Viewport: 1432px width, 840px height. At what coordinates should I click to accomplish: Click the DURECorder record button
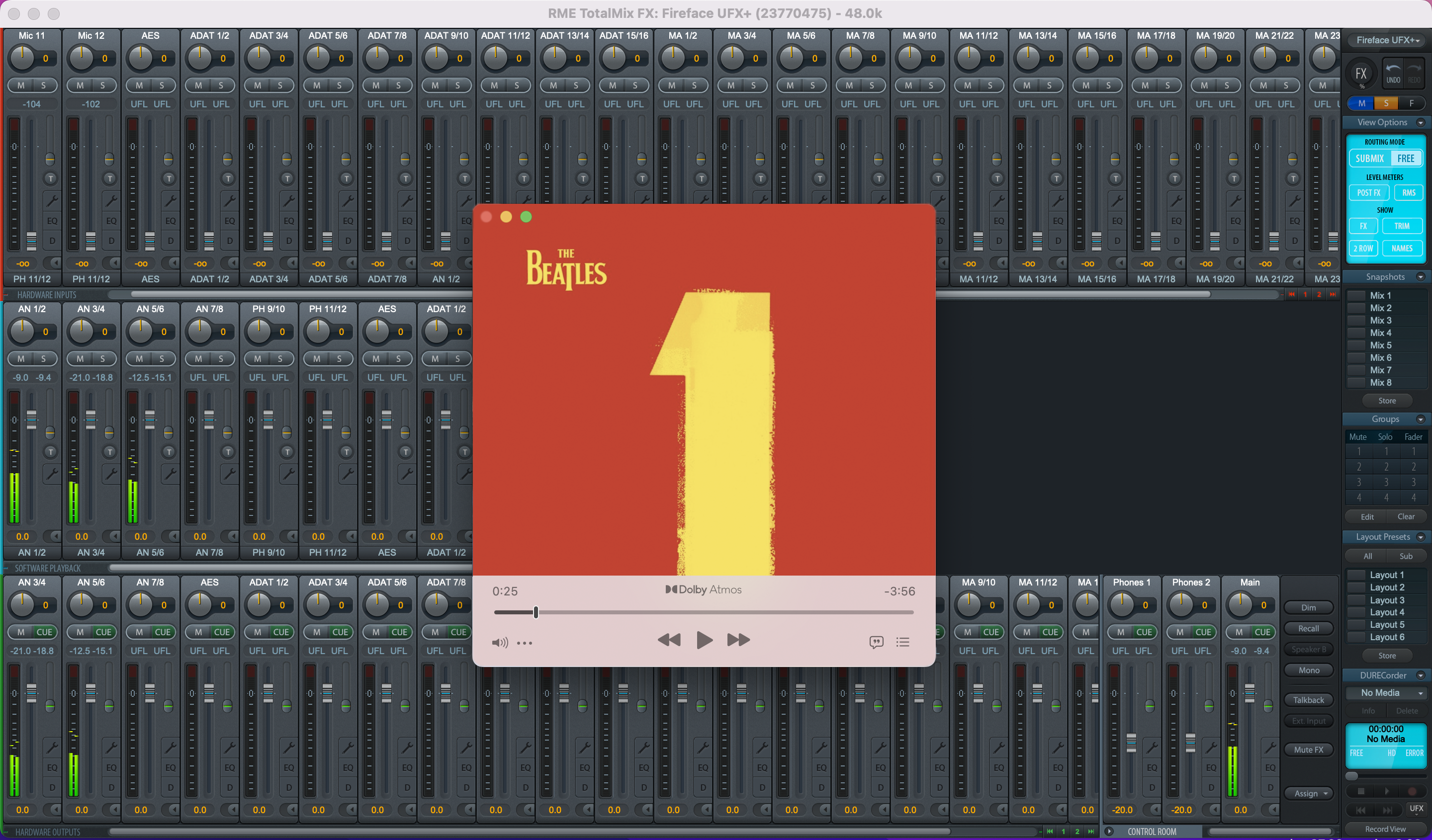pos(1412,791)
